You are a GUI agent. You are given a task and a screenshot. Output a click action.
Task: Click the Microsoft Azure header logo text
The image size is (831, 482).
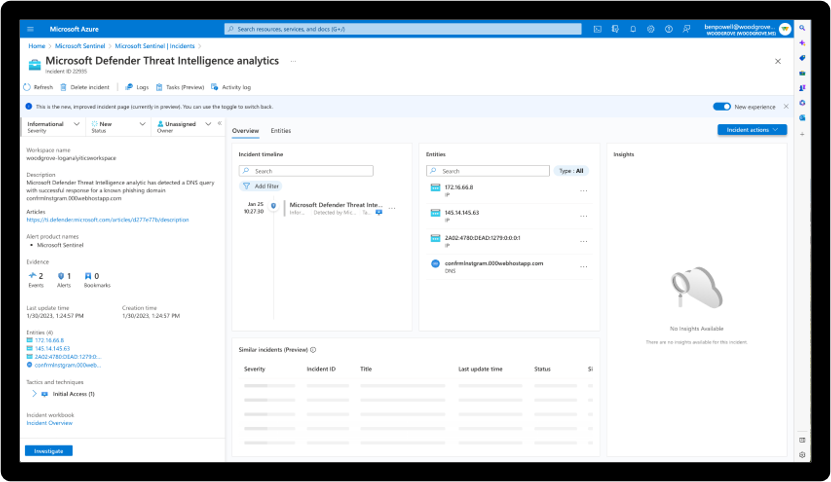click(x=74, y=29)
